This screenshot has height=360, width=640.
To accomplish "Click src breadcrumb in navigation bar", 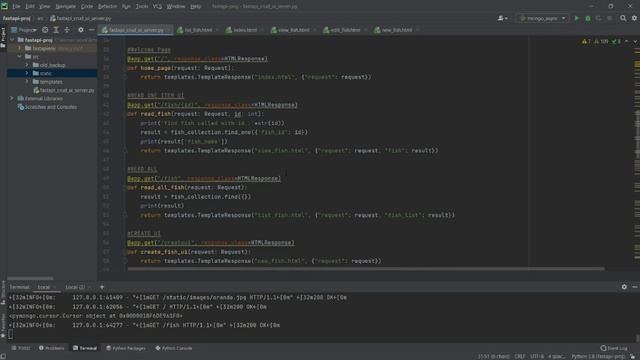I will (40, 18).
